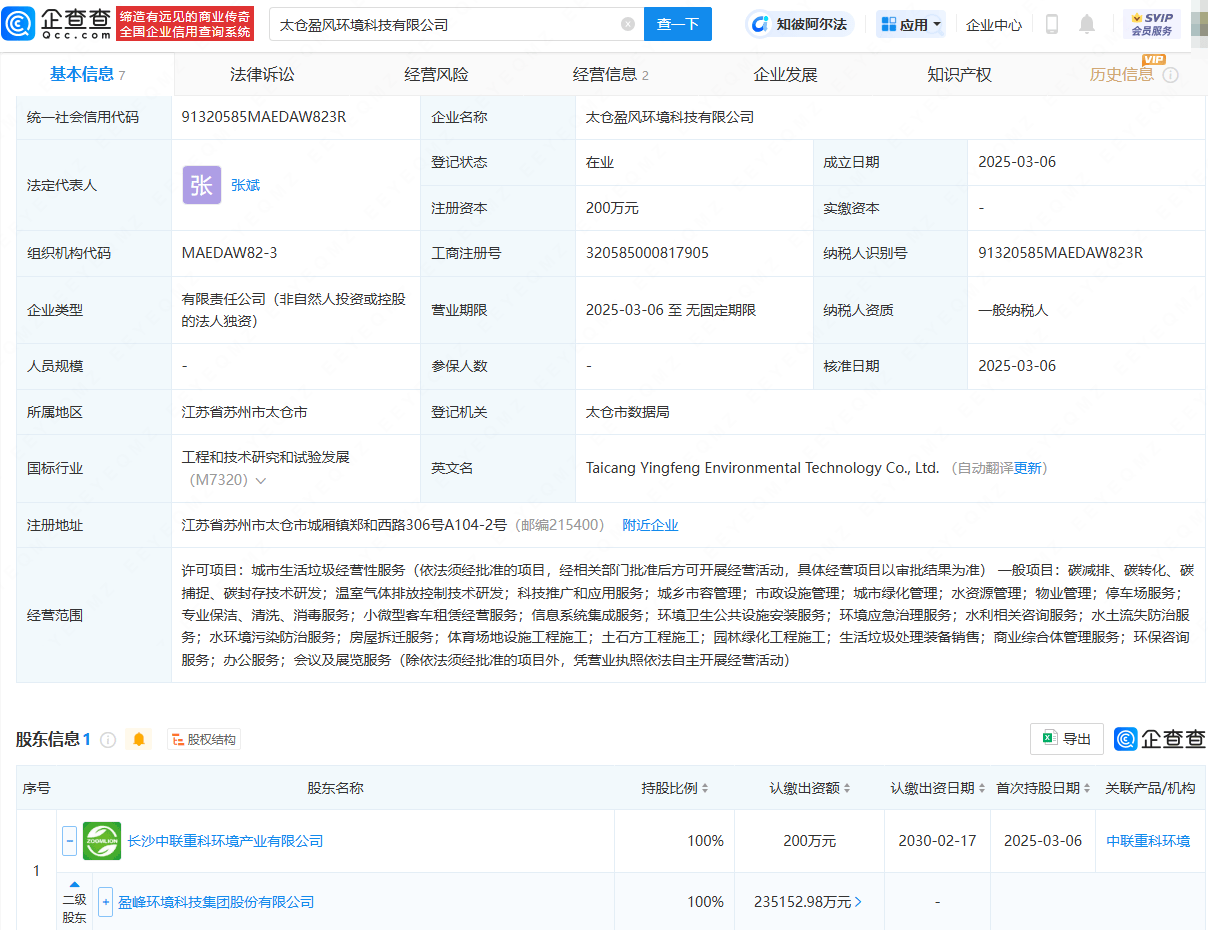Open the 应用 dropdown menu

click(x=911, y=24)
